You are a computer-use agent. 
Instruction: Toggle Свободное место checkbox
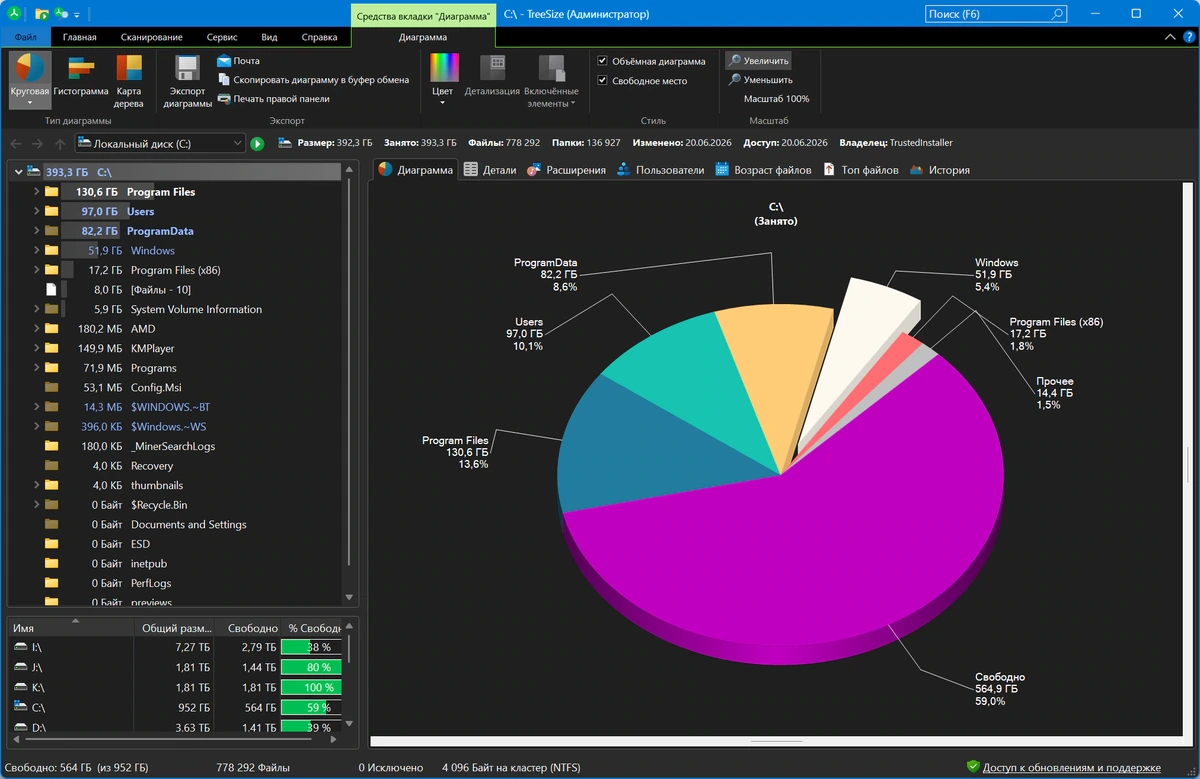(x=602, y=80)
